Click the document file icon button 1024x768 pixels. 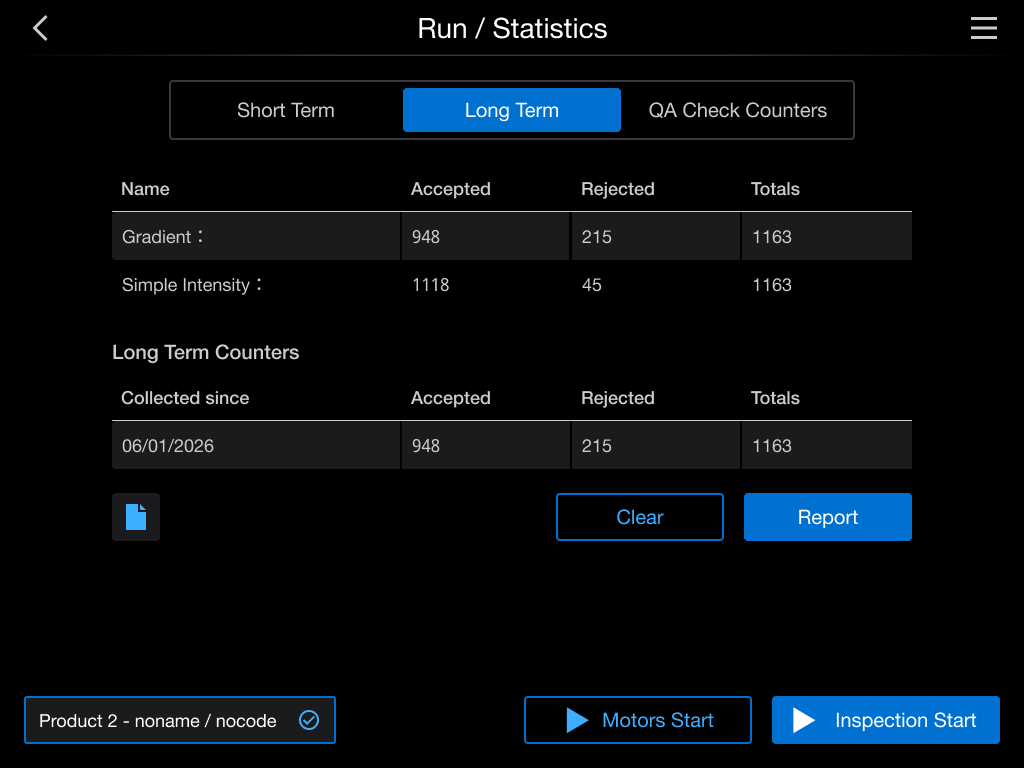(136, 517)
